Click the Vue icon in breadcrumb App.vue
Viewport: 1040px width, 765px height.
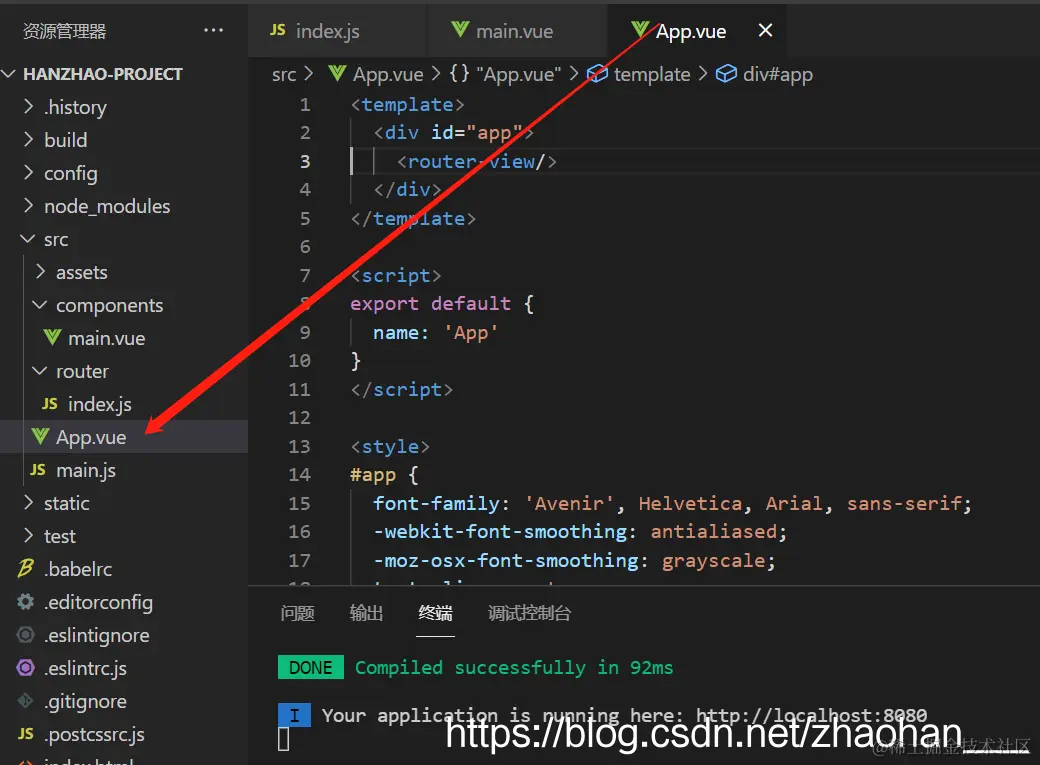tap(337, 74)
